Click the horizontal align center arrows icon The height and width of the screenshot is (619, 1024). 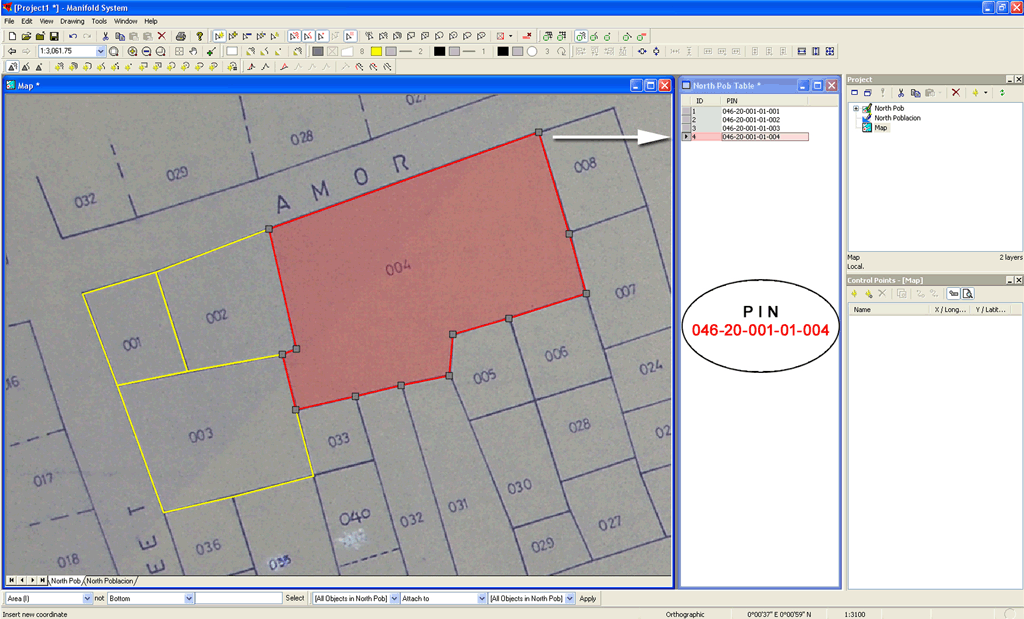tap(642, 51)
